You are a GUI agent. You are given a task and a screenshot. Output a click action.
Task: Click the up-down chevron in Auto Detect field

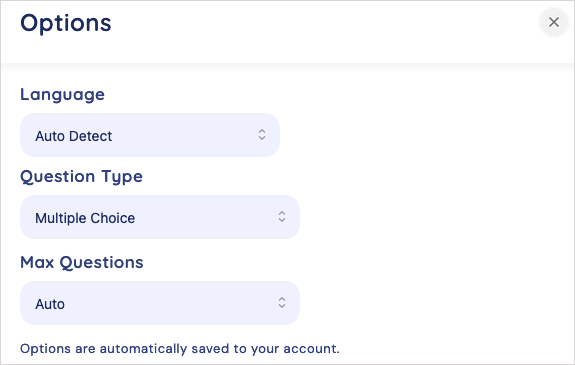262,135
